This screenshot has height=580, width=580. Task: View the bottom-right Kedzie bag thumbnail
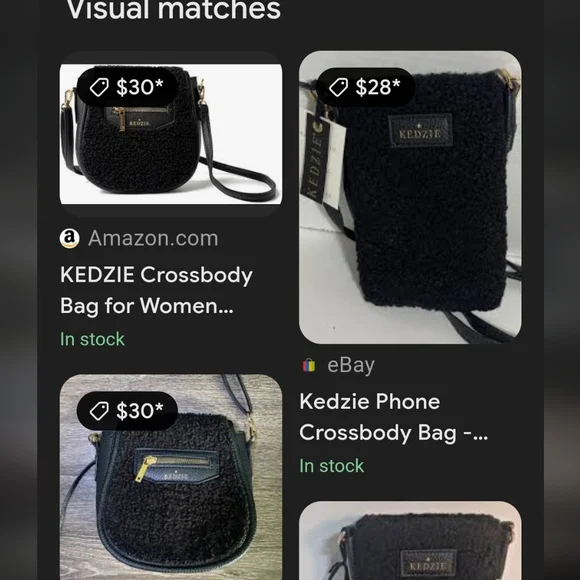click(x=410, y=540)
